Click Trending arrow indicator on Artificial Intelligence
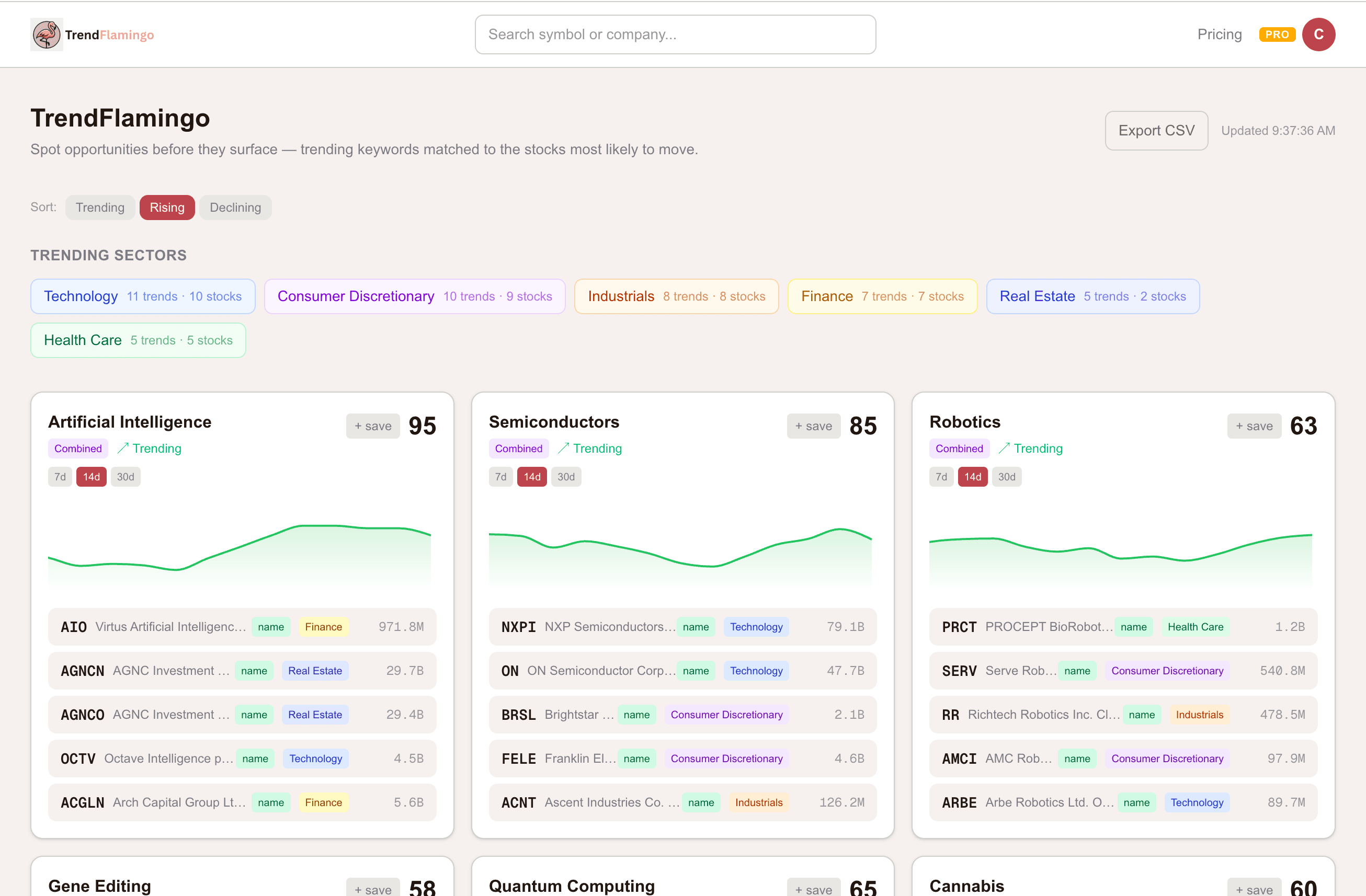 coord(149,449)
